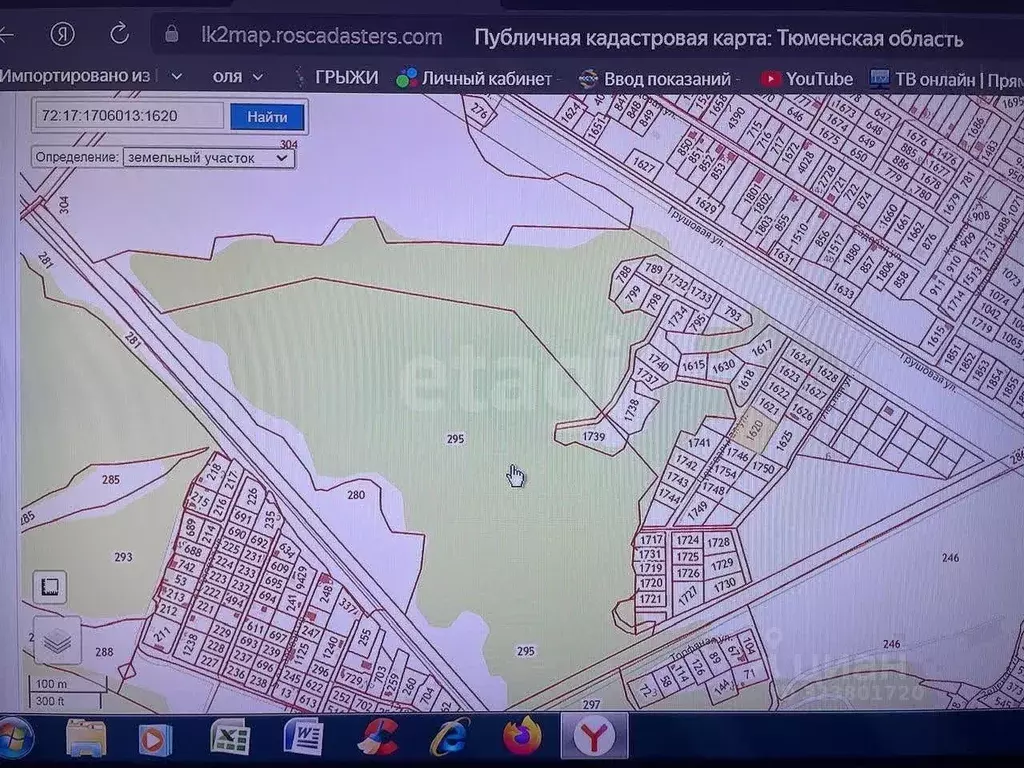
Task: Click the ТВ онлайн bookmark icon
Action: (880, 77)
